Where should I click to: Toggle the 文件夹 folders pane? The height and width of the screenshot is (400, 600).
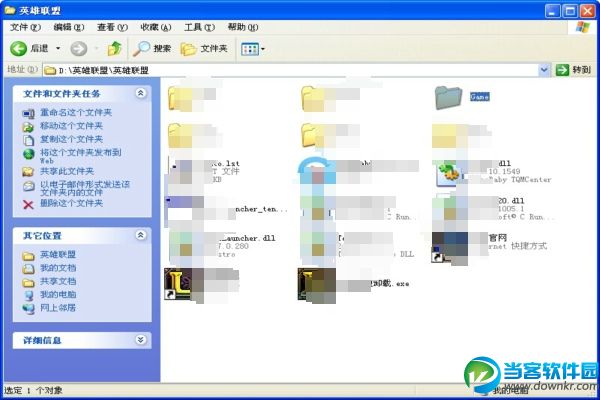[x=204, y=49]
